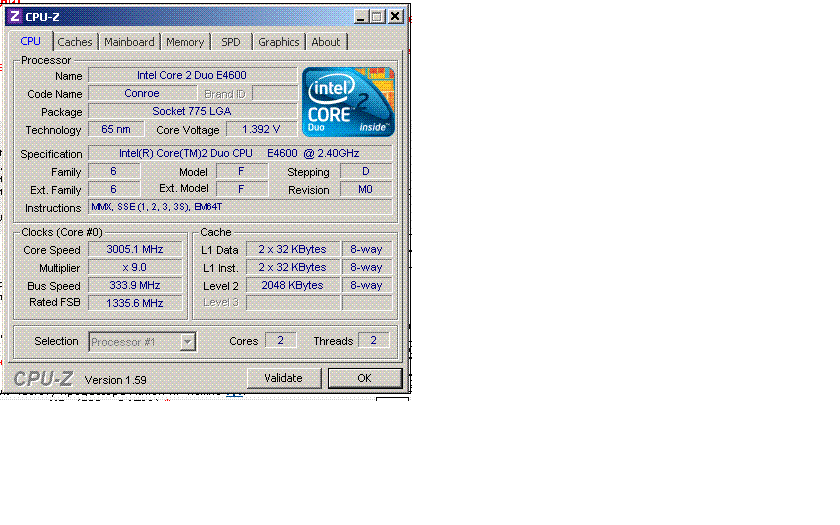This screenshot has width=840, height=525.
Task: Expand the Processor #1 selection dropdown
Action: point(187,342)
